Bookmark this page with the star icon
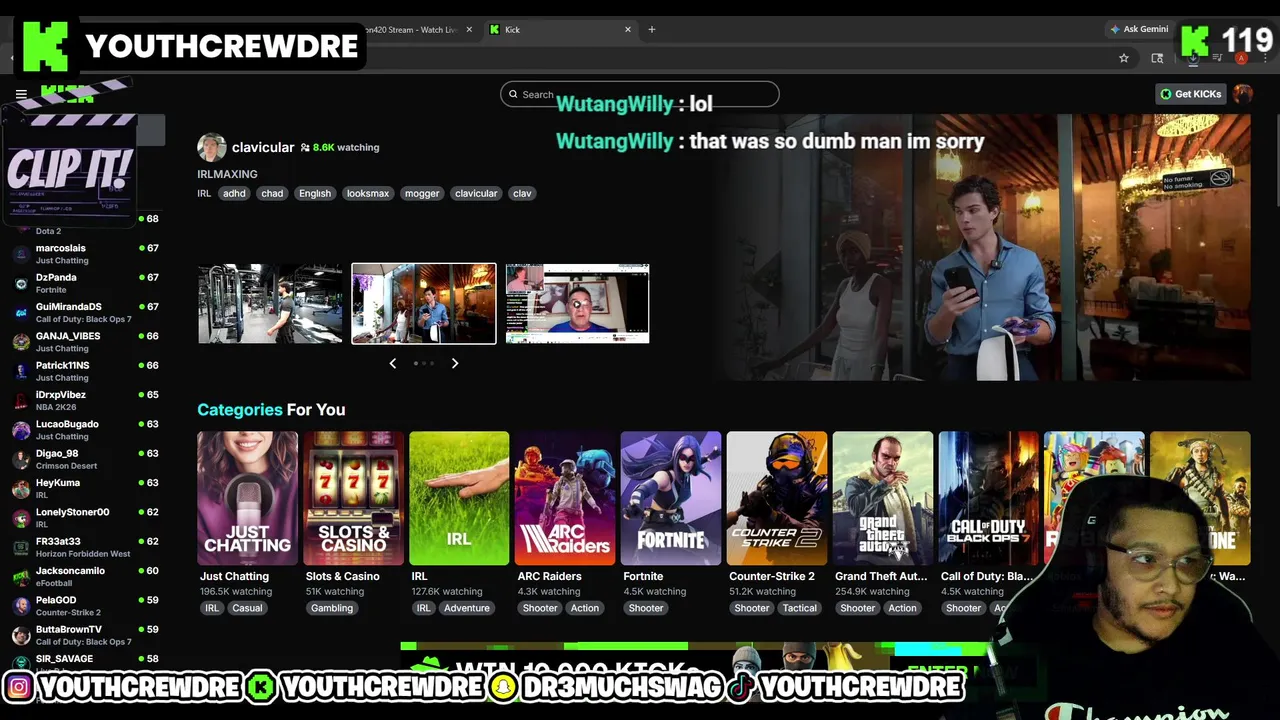 click(1124, 58)
